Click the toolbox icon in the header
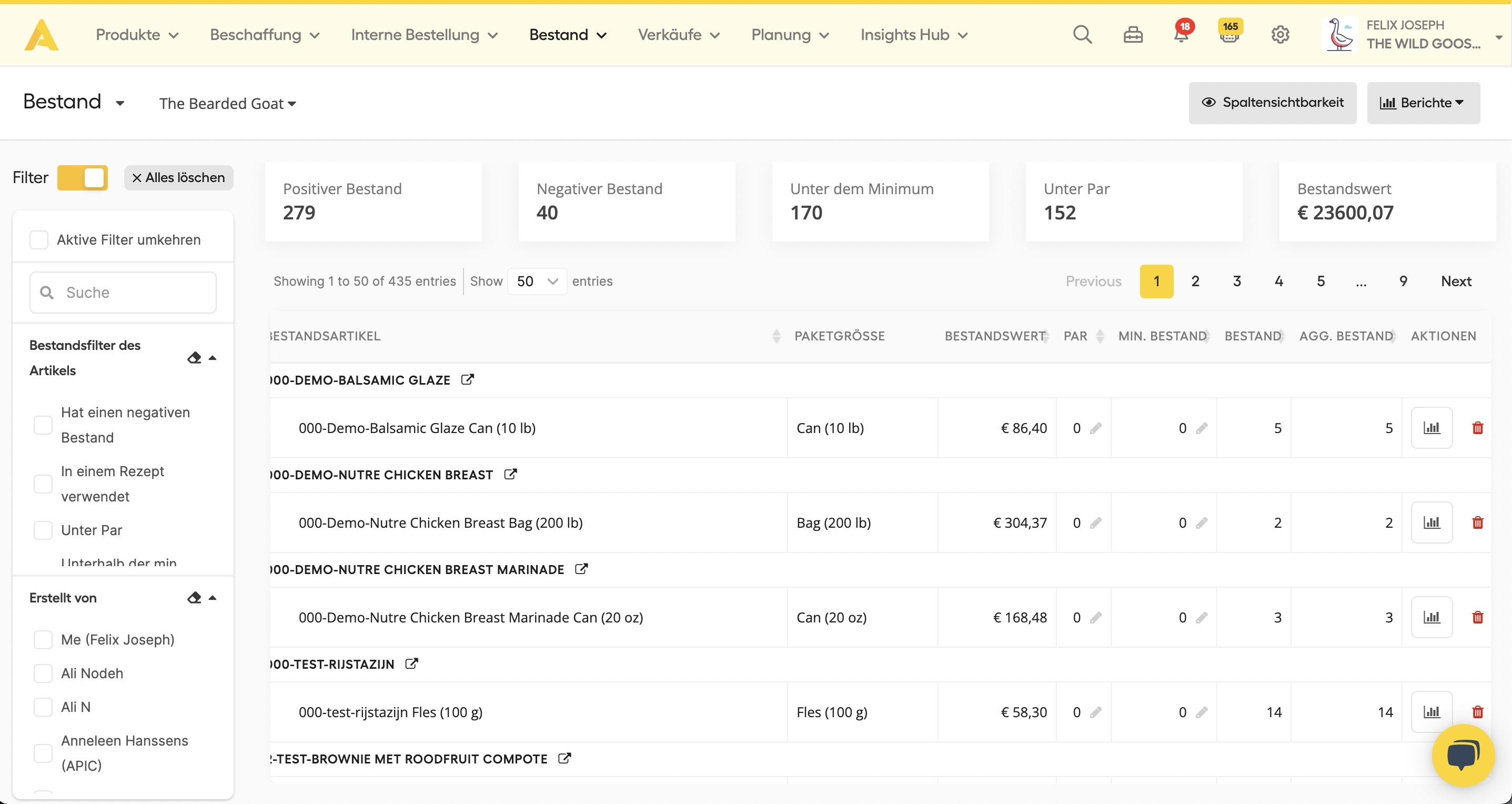 [x=1133, y=35]
